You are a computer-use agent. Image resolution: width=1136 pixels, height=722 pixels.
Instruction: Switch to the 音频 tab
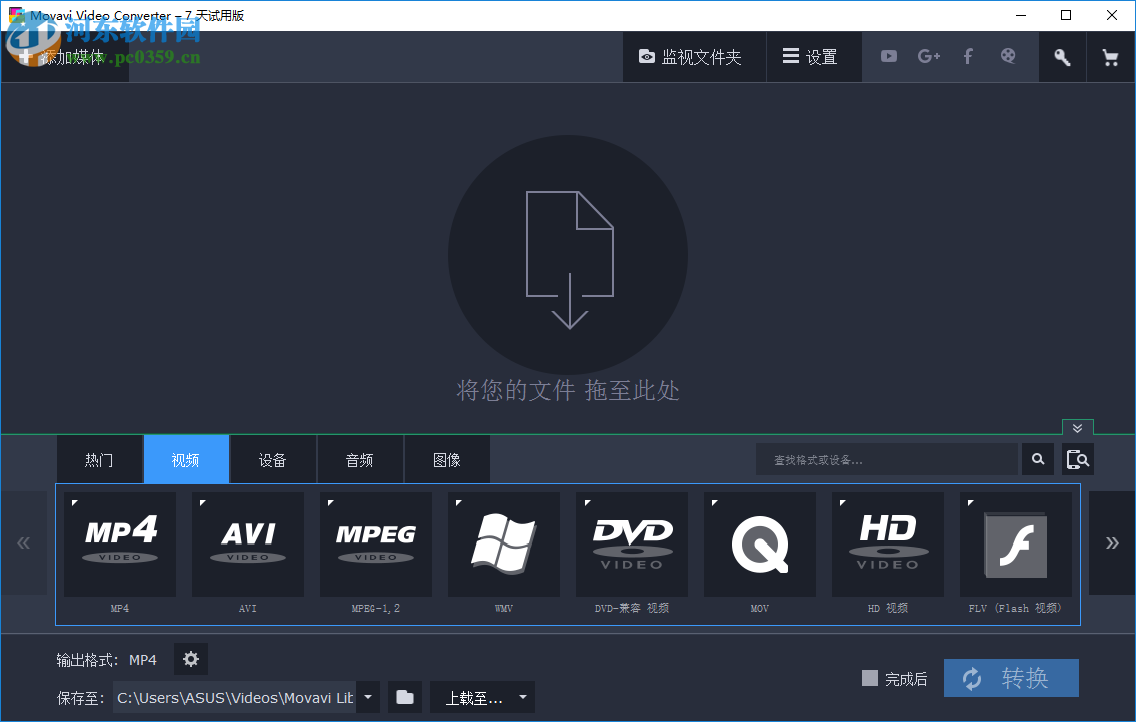(x=359, y=459)
